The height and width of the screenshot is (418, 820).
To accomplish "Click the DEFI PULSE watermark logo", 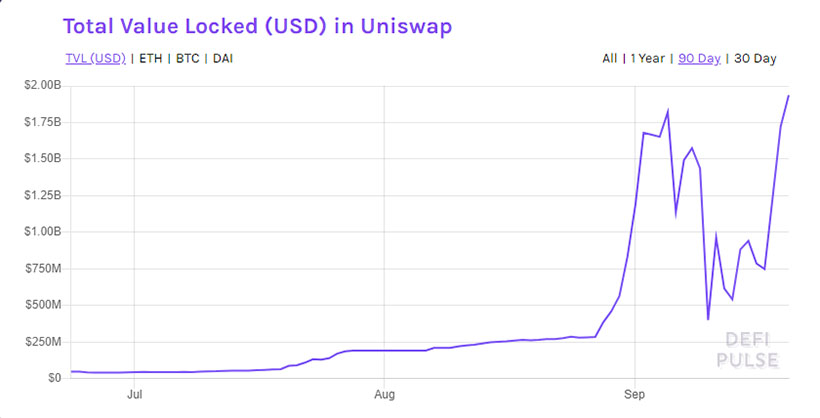I will (745, 350).
